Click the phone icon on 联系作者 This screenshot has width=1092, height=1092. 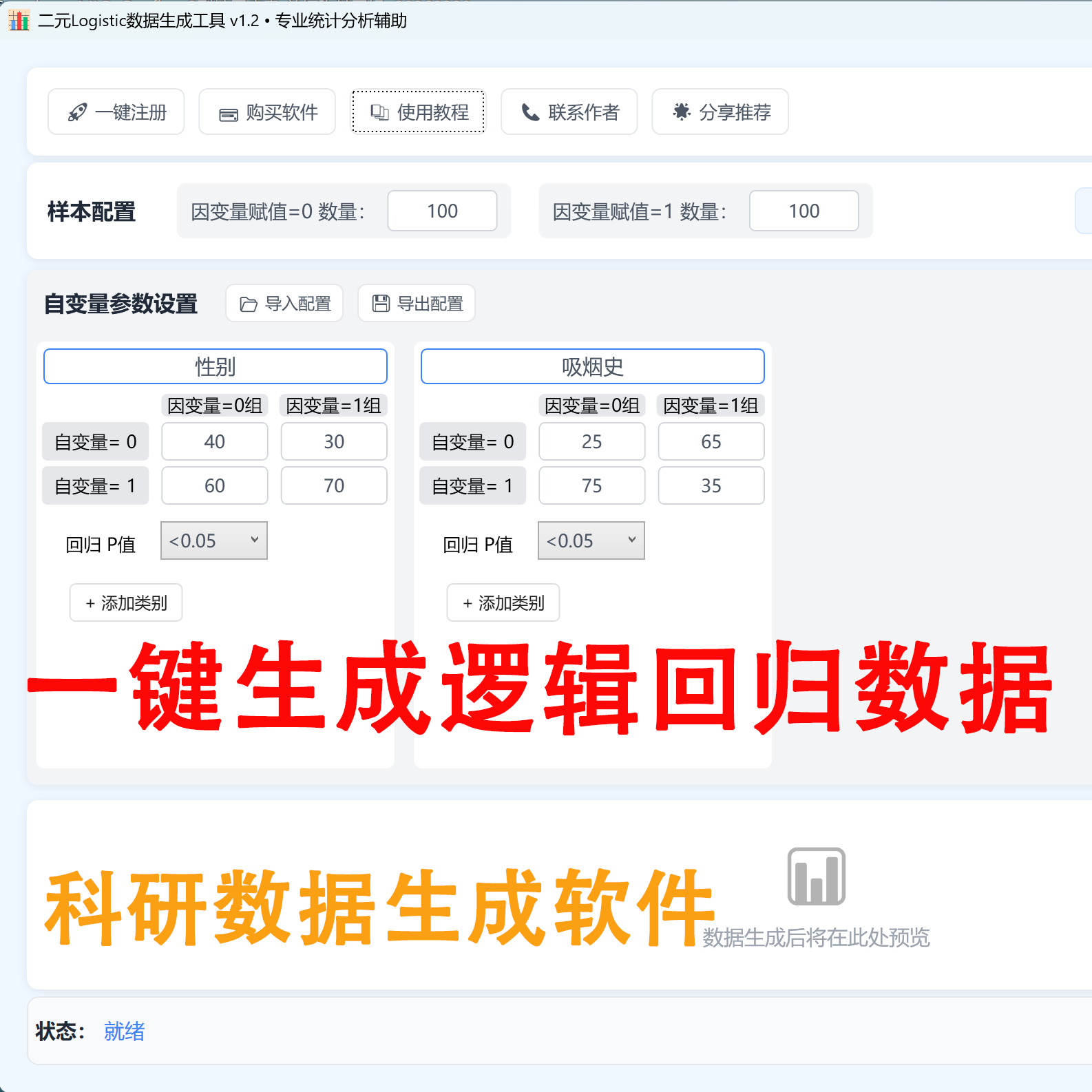click(x=530, y=112)
